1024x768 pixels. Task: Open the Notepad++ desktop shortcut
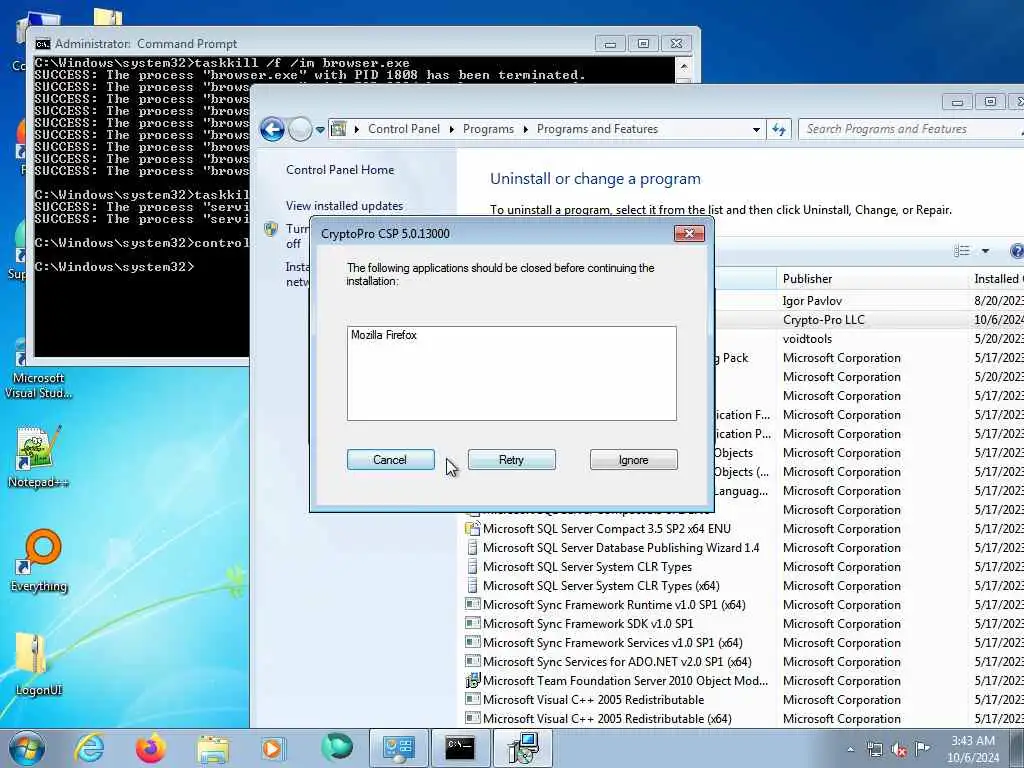(38, 456)
